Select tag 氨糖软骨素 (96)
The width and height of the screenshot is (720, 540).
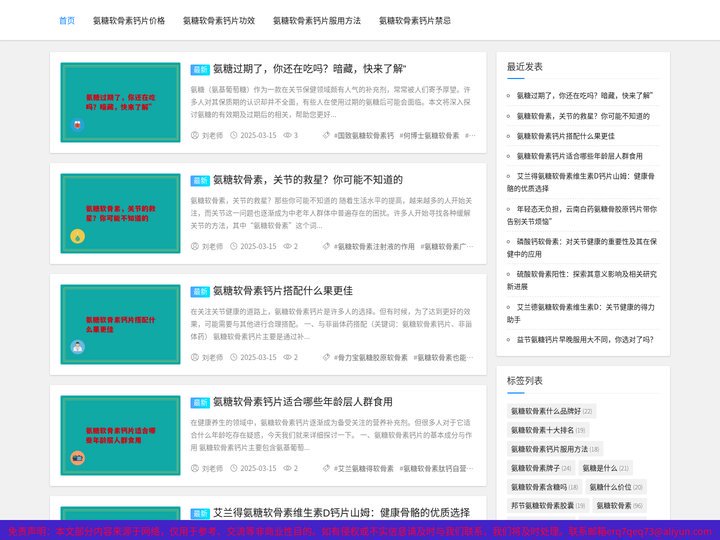click(x=619, y=506)
